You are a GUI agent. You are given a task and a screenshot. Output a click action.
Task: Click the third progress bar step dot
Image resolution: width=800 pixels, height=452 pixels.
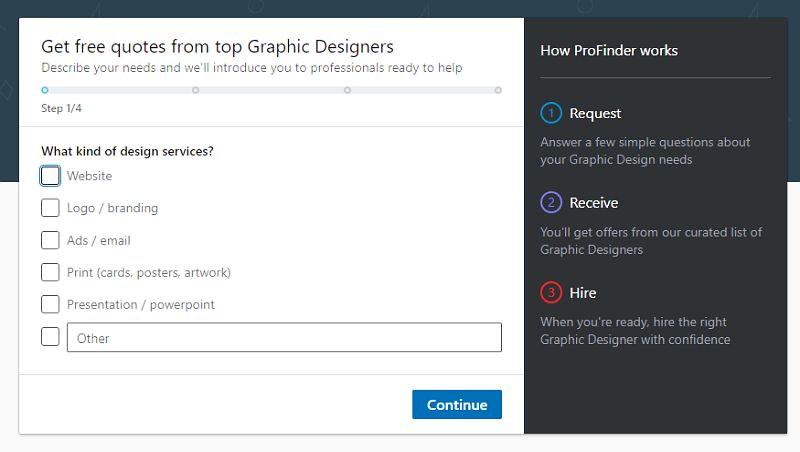click(x=347, y=90)
